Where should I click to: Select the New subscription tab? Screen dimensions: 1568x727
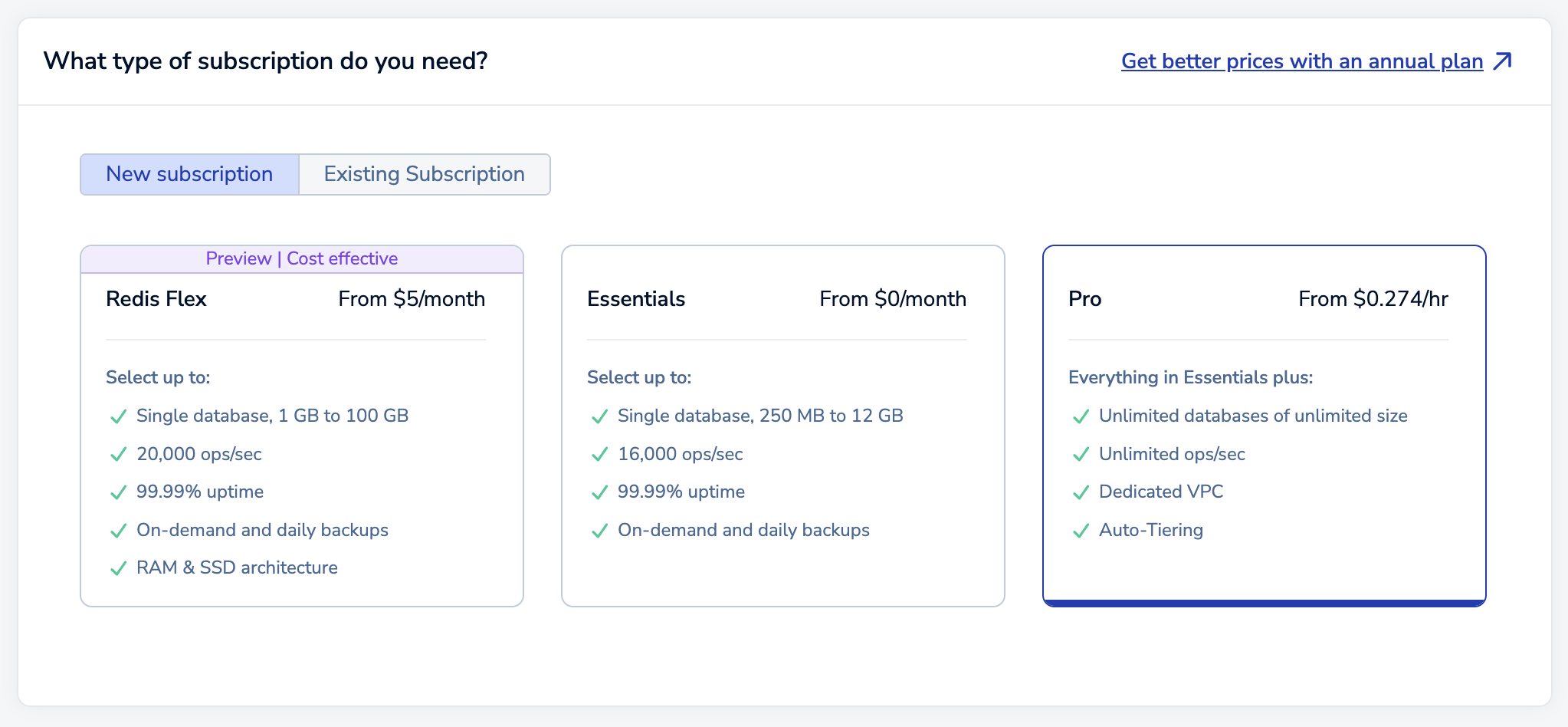(189, 174)
